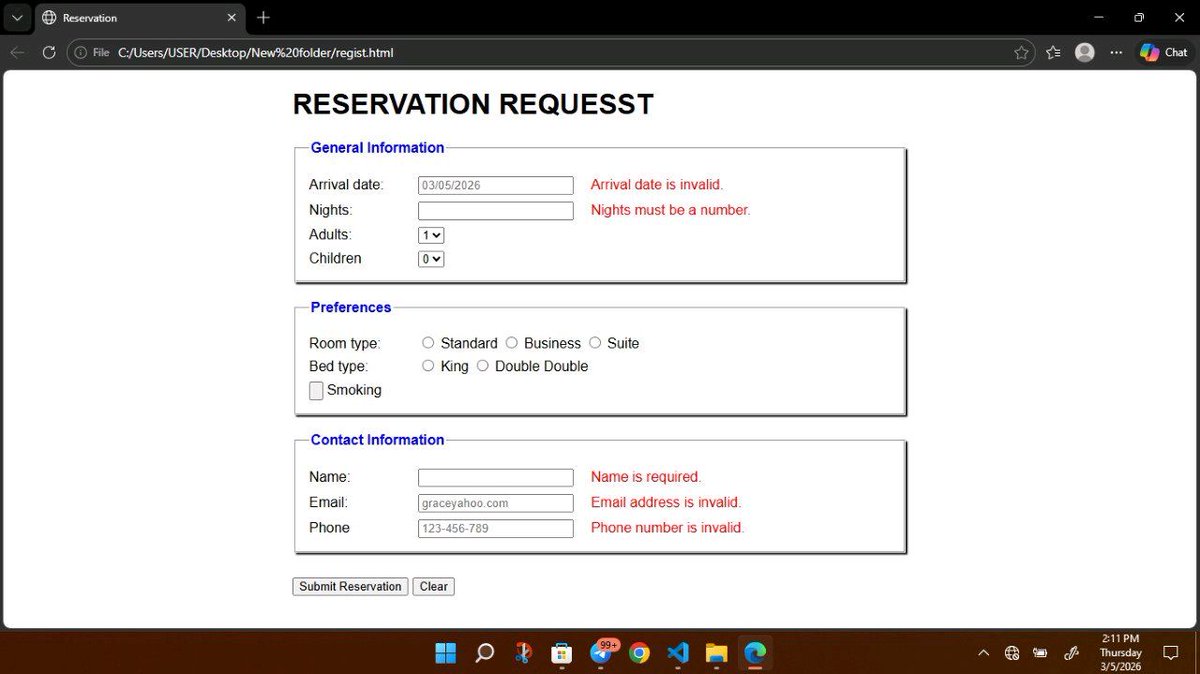Click the Email input field
1200x674 pixels.
point(495,503)
